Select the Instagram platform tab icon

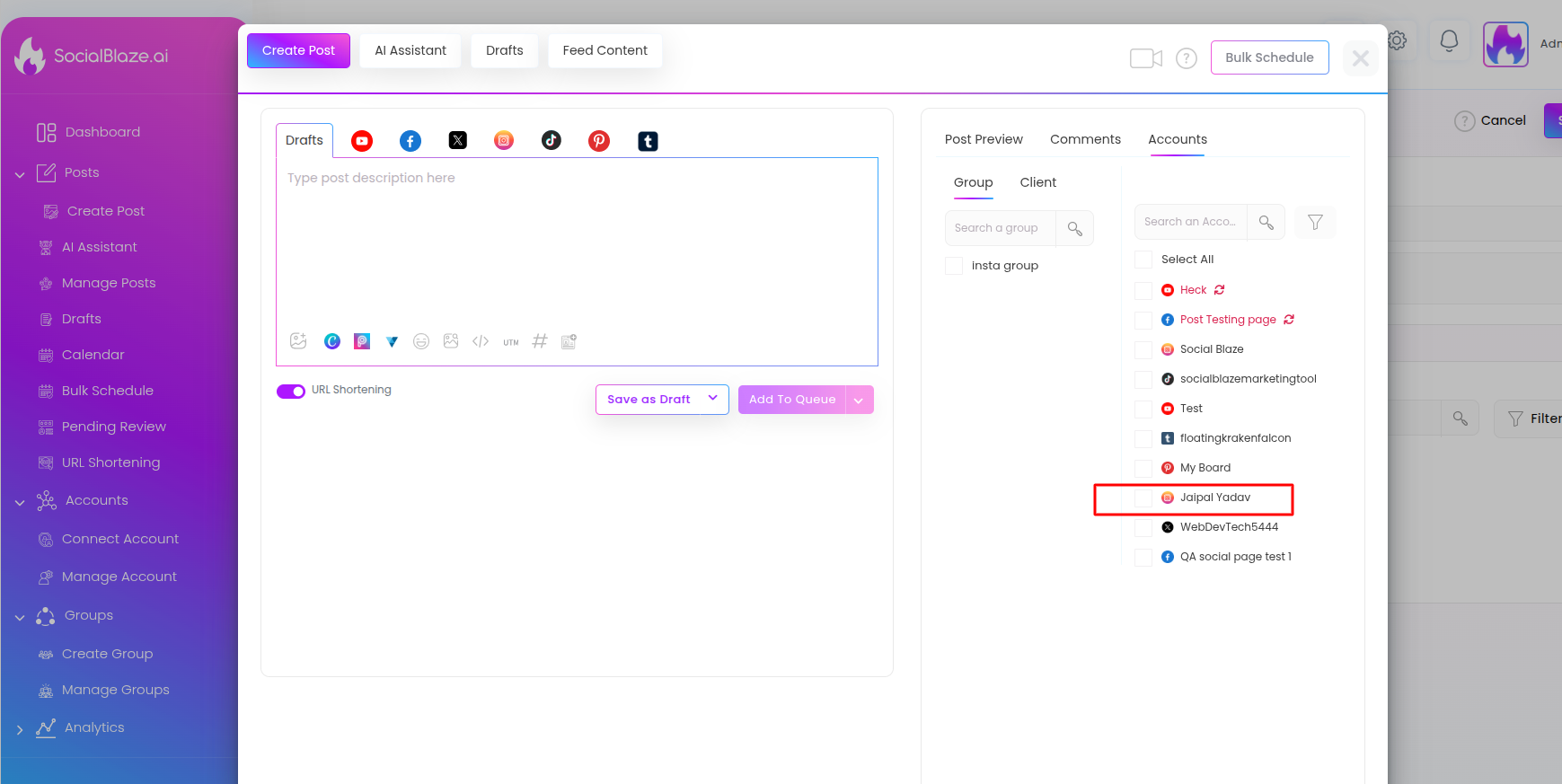504,140
